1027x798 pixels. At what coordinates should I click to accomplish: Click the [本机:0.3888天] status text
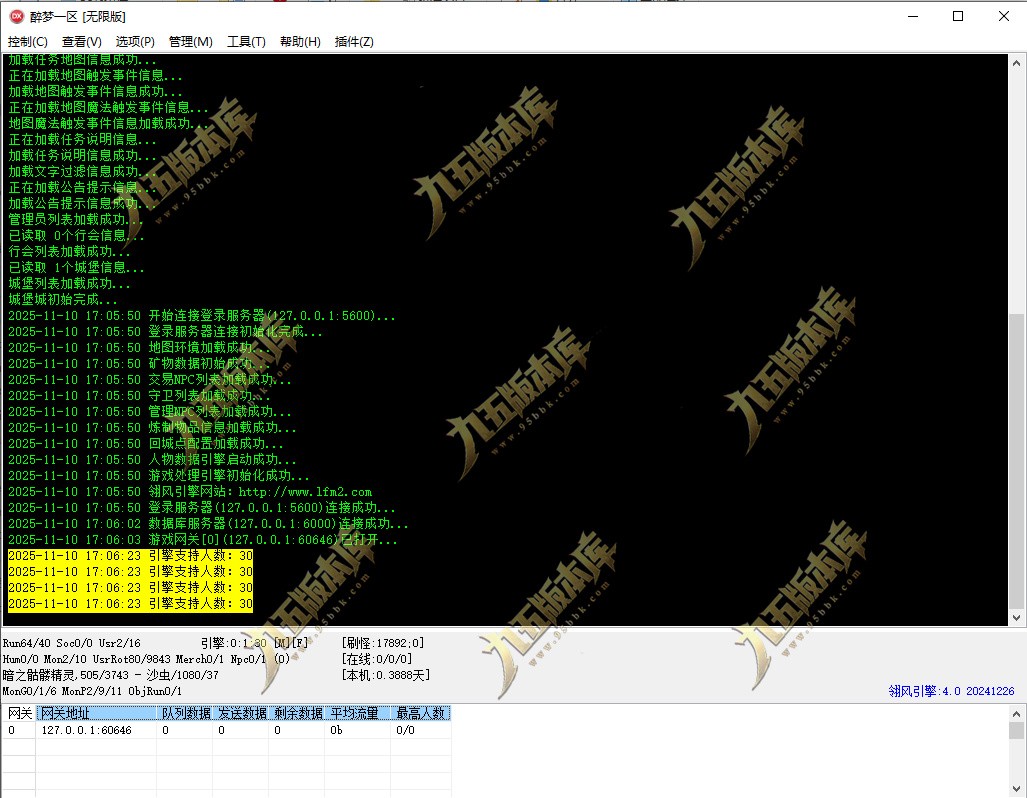(x=386, y=675)
